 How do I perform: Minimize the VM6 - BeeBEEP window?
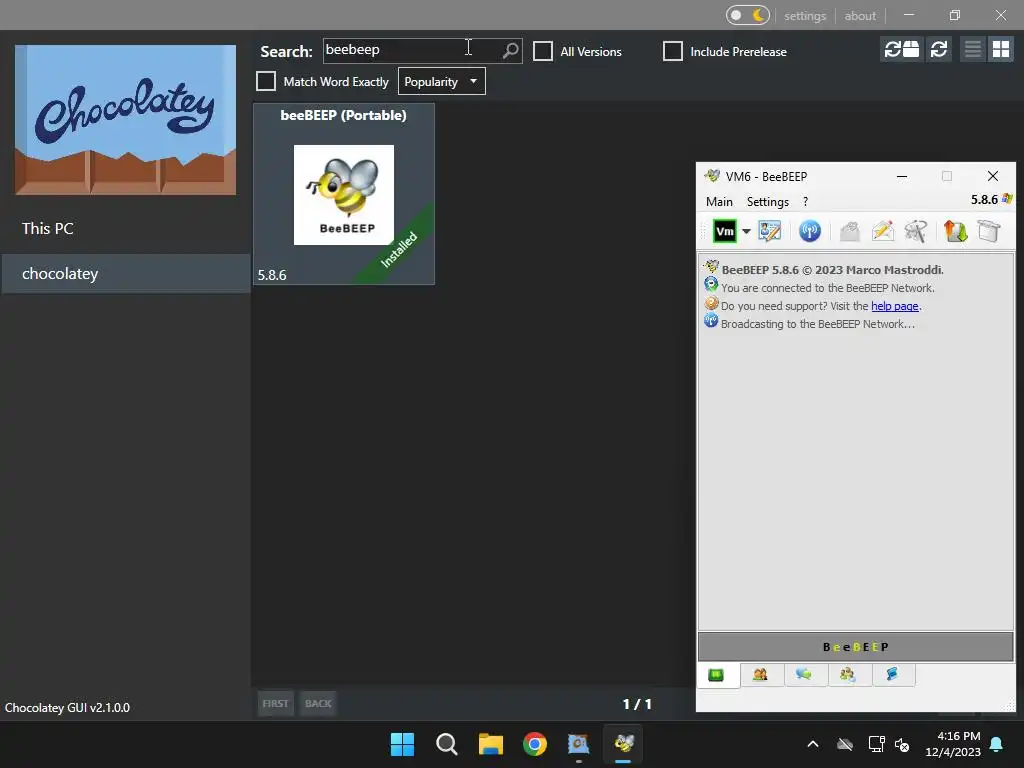coord(902,176)
